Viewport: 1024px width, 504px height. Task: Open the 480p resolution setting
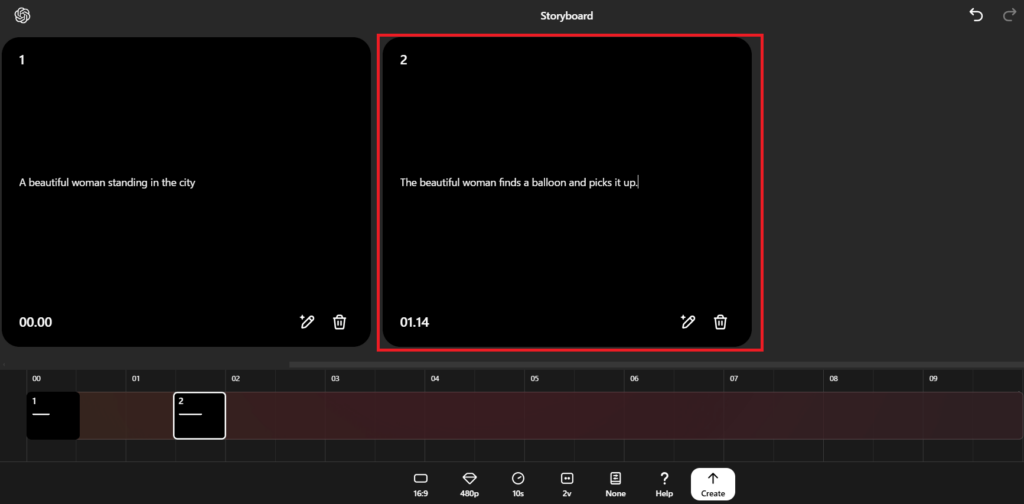[x=470, y=484]
